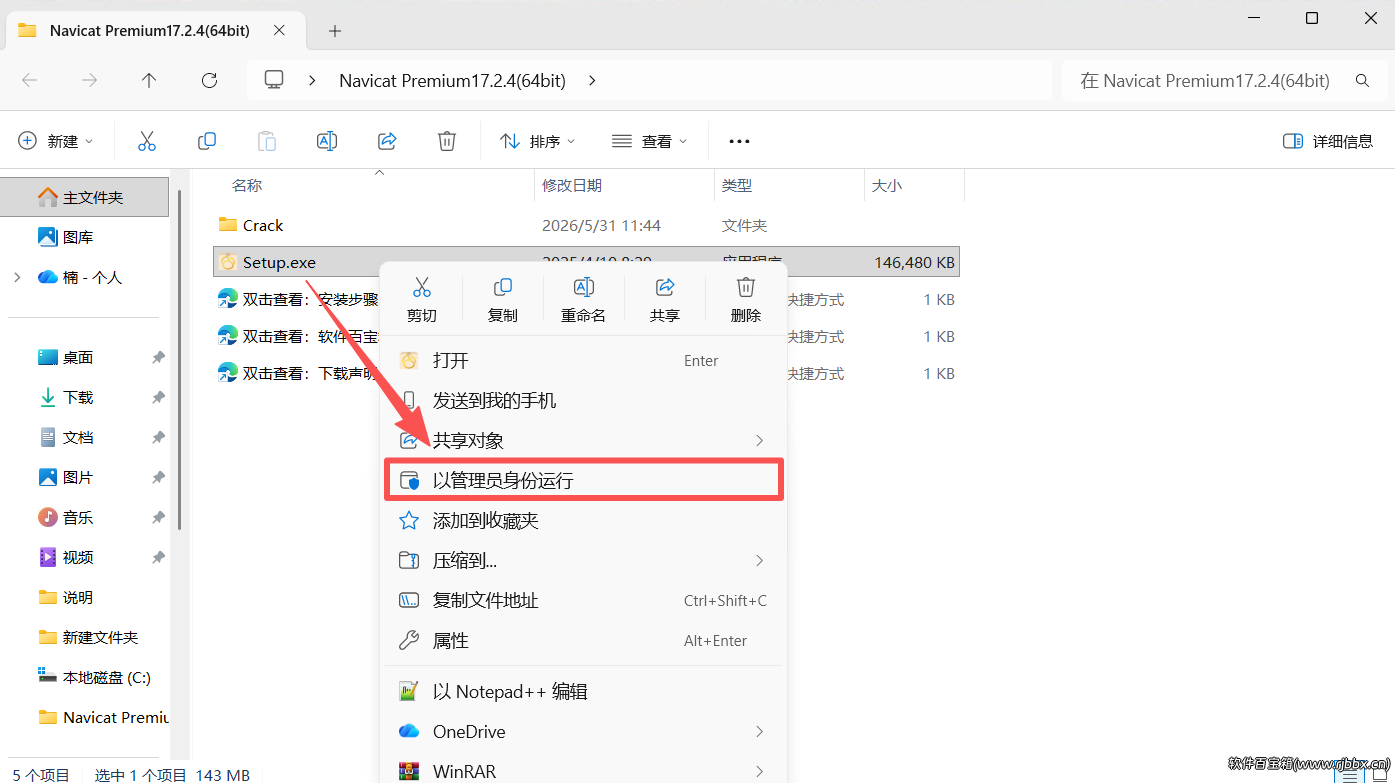Image resolution: width=1395 pixels, height=783 pixels.
Task: Click the Copy icon in the toolbar
Action: tap(207, 141)
